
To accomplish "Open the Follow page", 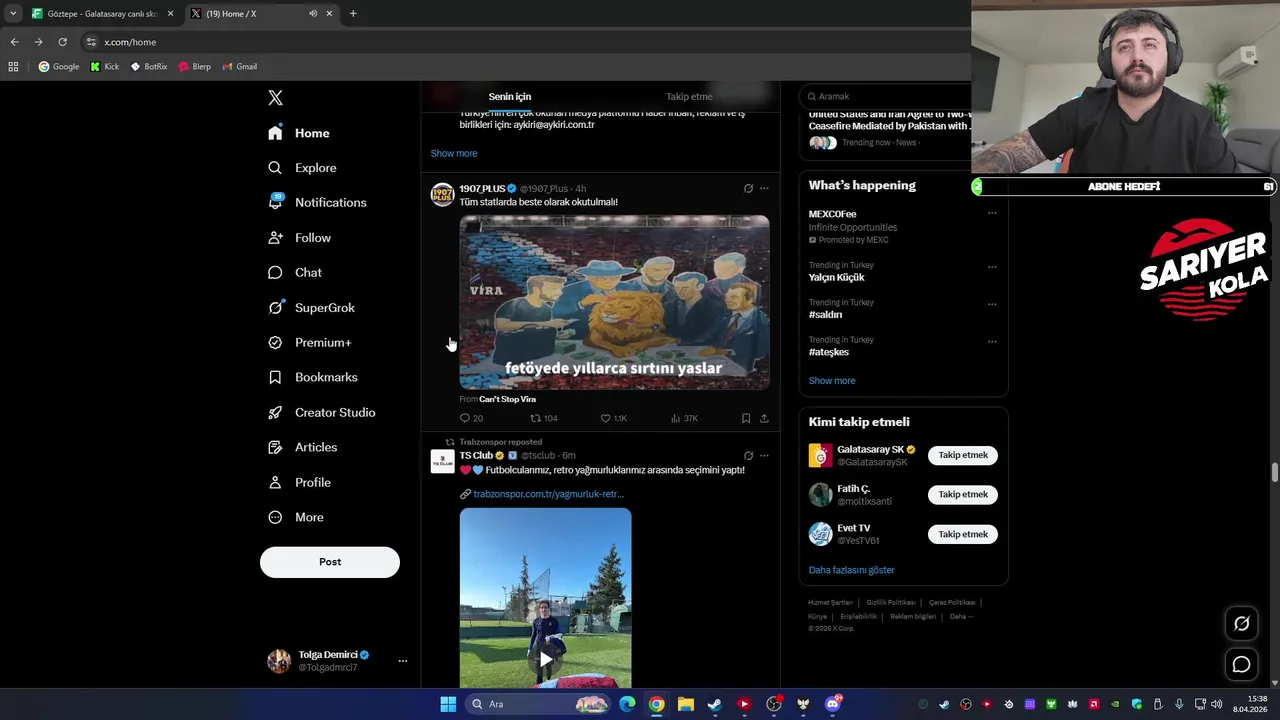I will pos(299,238).
